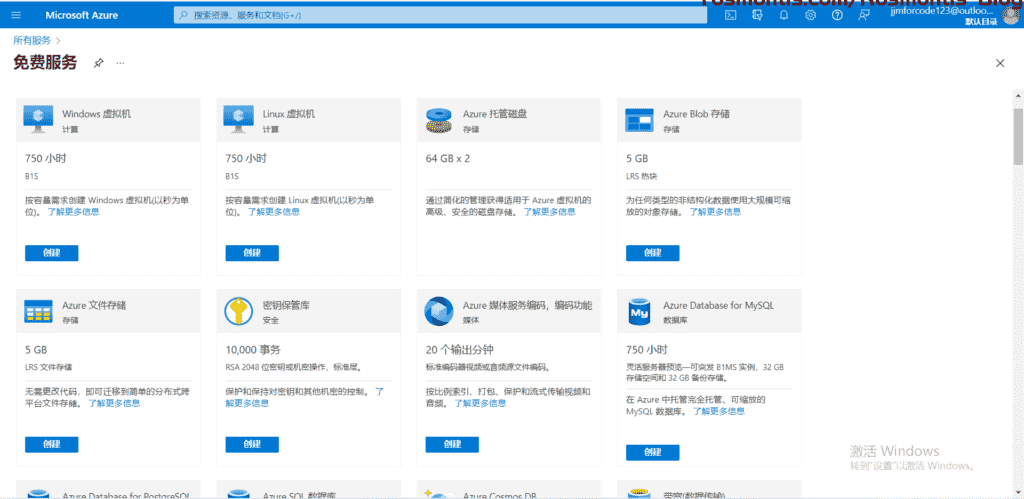Open the more options ellipsis beside 免费服务
The height and width of the screenshot is (499, 1024).
pyautogui.click(x=120, y=63)
